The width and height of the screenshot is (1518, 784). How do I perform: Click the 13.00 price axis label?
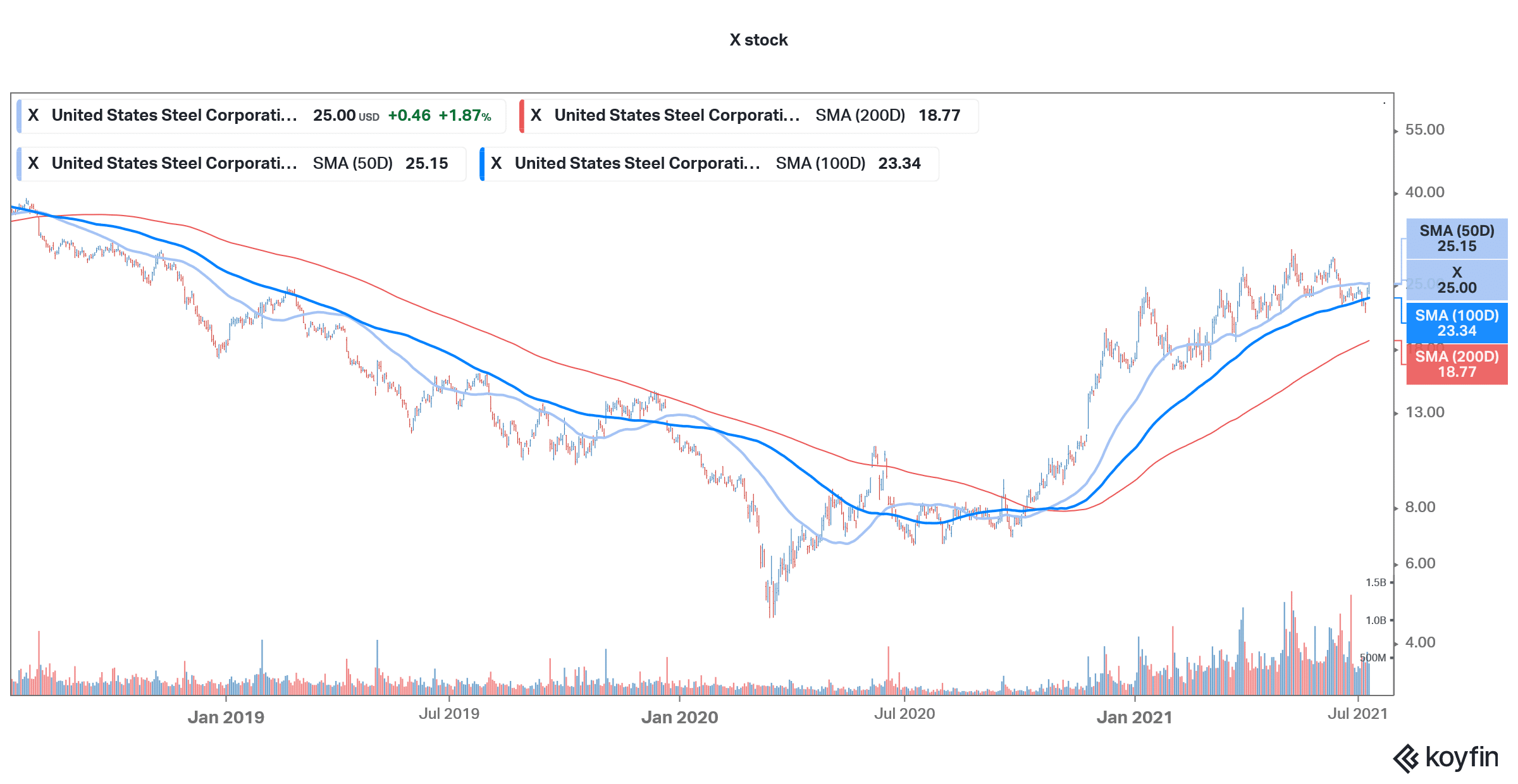1424,412
